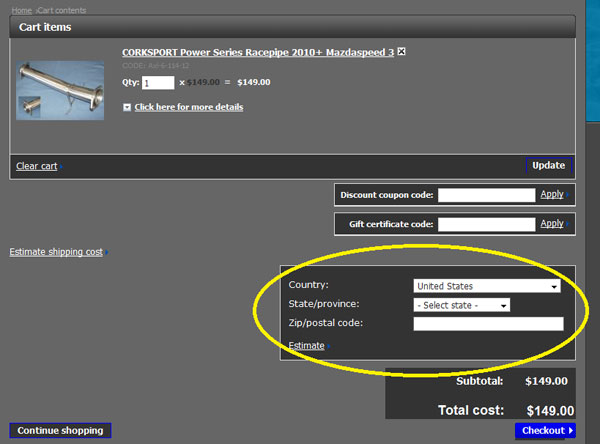The width and height of the screenshot is (600, 444).
Task: Go to Home via the breadcrumb
Action: pos(19,9)
